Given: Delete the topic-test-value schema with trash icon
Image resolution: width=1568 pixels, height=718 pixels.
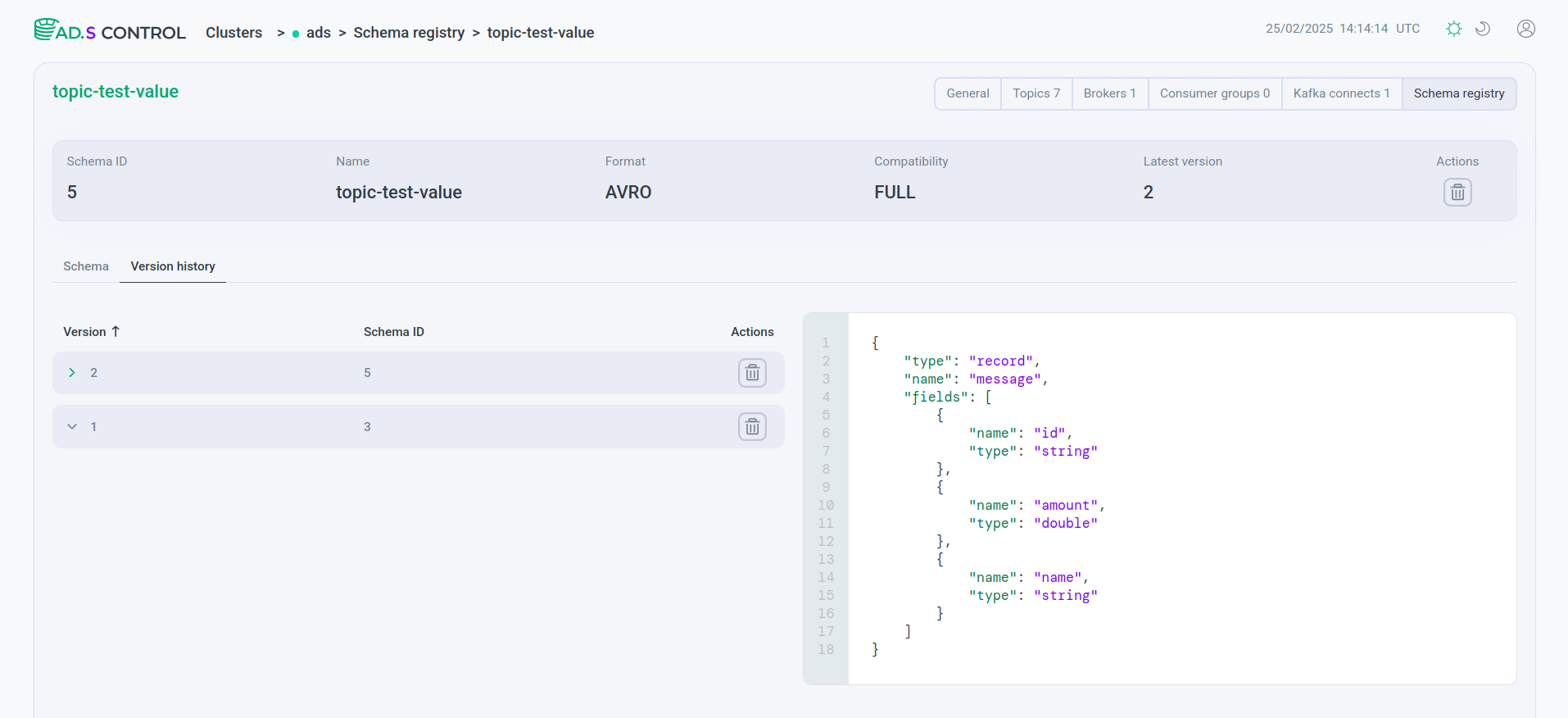Looking at the screenshot, I should click(1457, 193).
